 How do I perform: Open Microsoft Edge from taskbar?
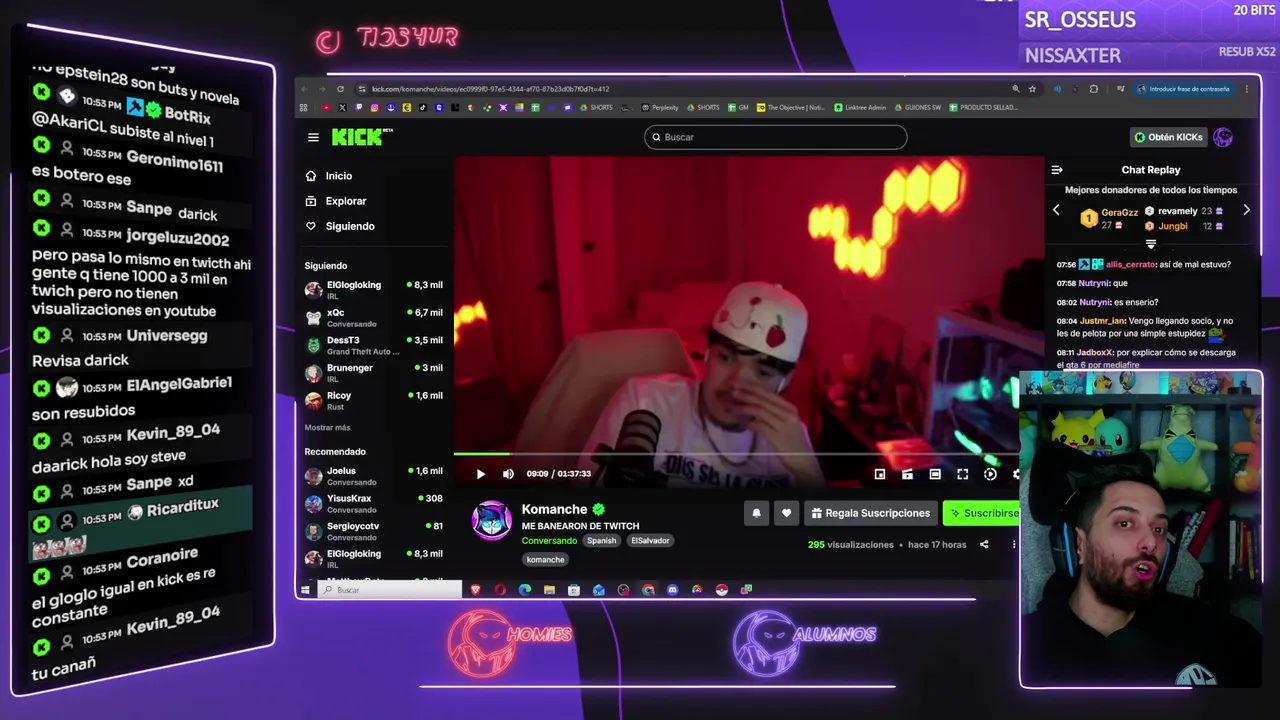click(x=525, y=590)
